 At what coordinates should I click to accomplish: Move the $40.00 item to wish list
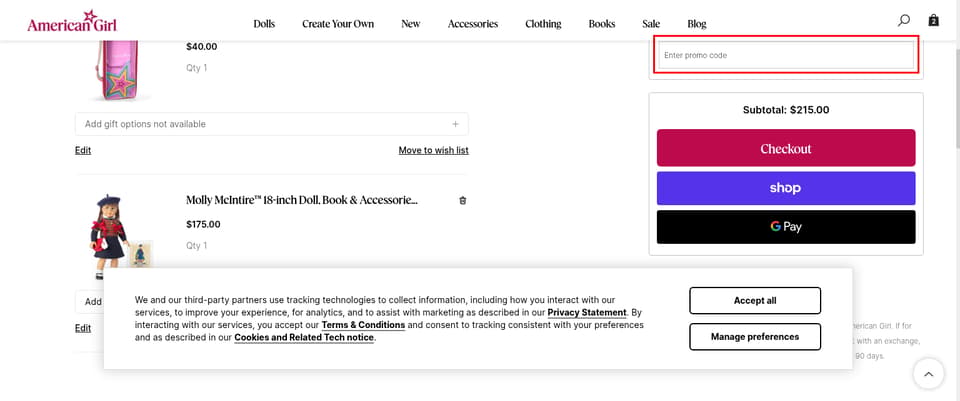tap(433, 150)
